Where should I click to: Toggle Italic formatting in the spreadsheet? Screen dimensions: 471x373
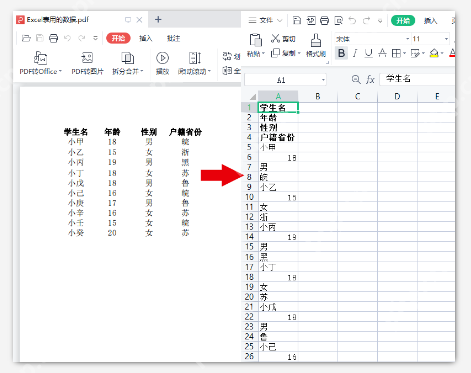tap(355, 53)
